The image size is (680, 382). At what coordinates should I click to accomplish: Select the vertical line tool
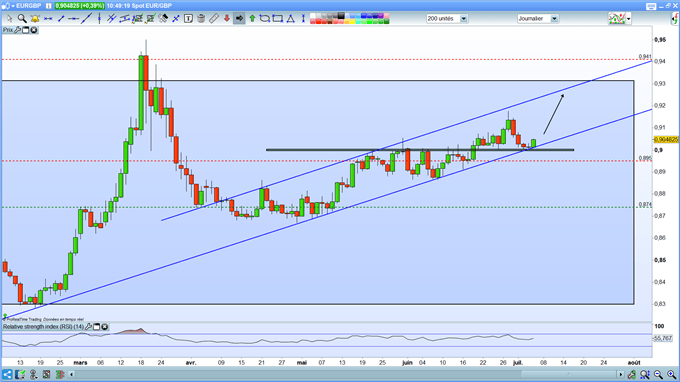click(x=99, y=18)
